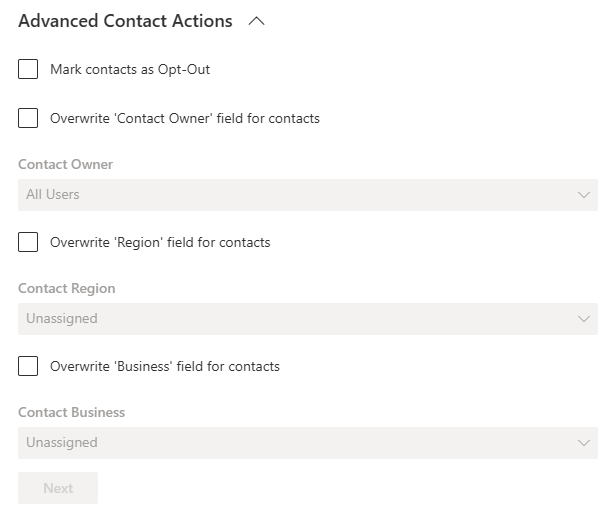The height and width of the screenshot is (521, 608).
Task: Check the Overwrite 'Region' field checkbox
Action: pos(28,242)
